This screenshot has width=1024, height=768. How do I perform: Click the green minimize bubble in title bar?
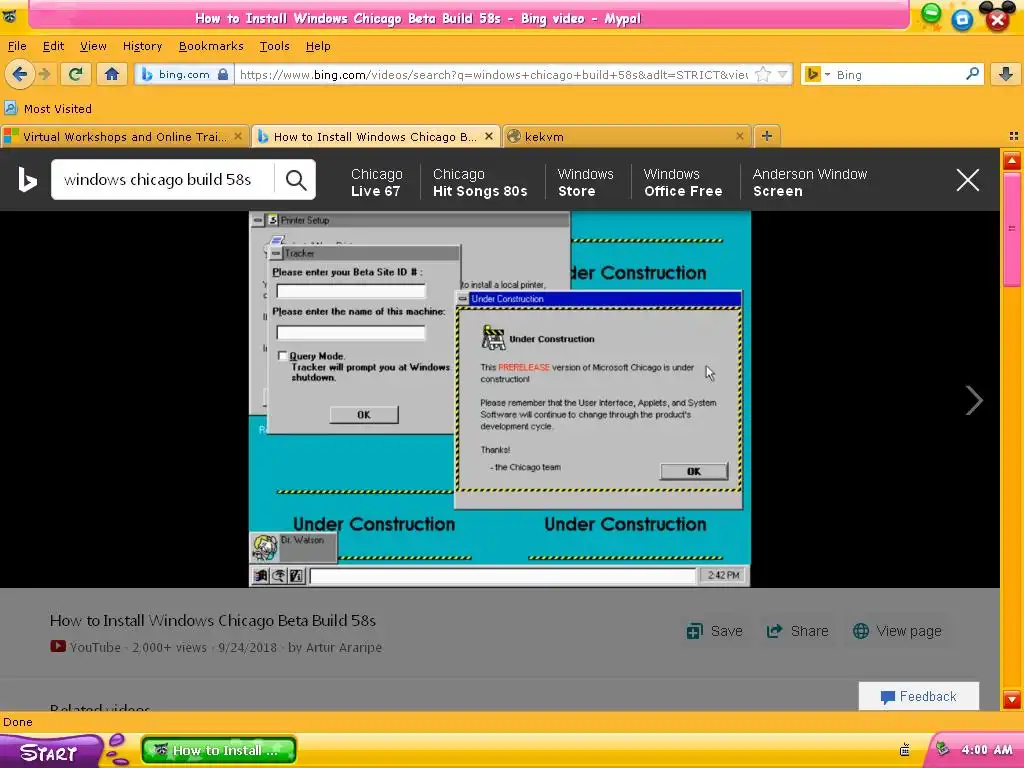tap(931, 13)
